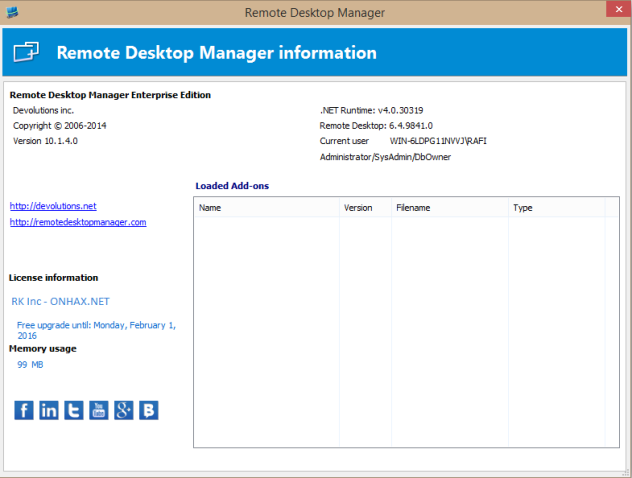Click the Memory usage heading

tap(43, 349)
